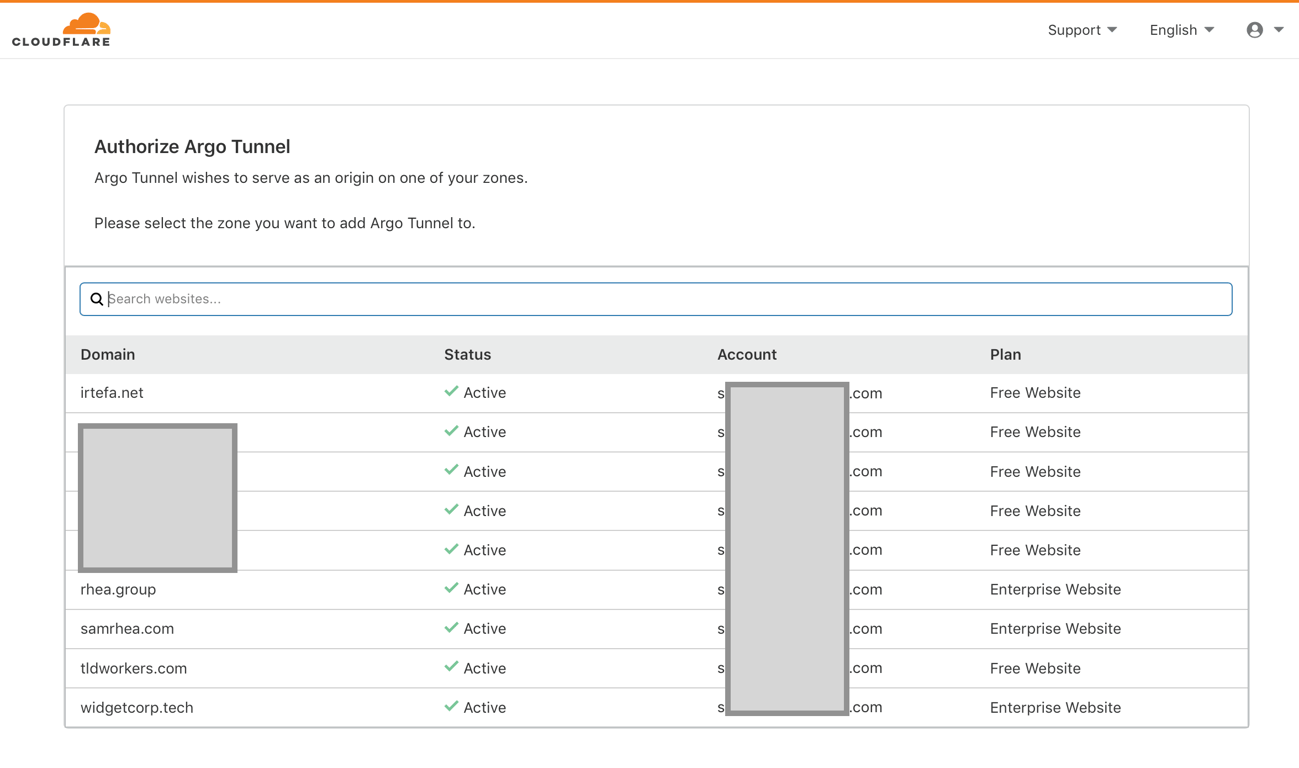Viewport: 1299px width, 768px height.
Task: Select the rhea.group domain
Action: (x=118, y=589)
